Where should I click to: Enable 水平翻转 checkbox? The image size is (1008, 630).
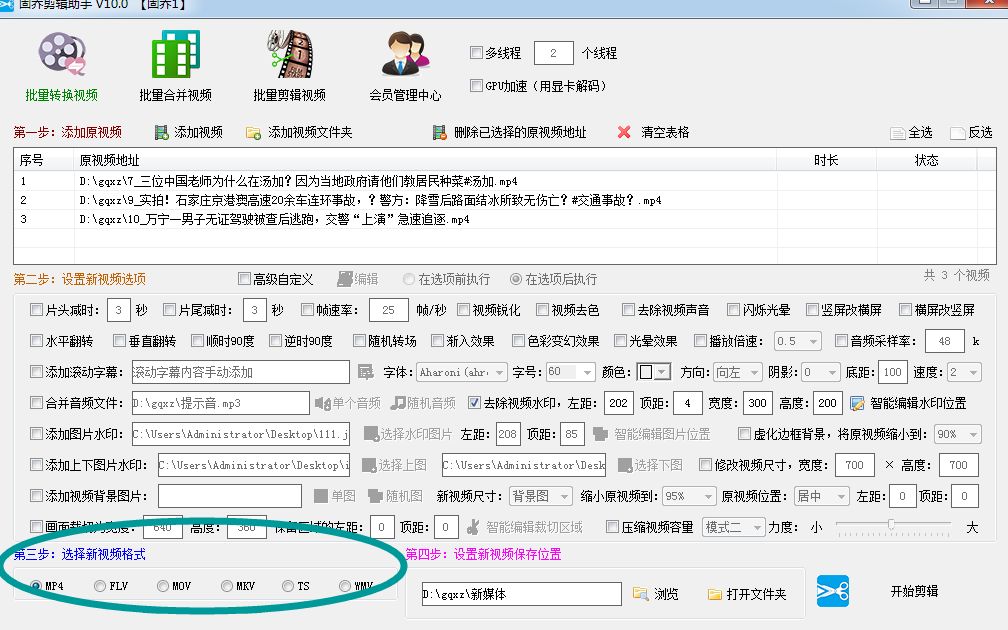[x=37, y=340]
